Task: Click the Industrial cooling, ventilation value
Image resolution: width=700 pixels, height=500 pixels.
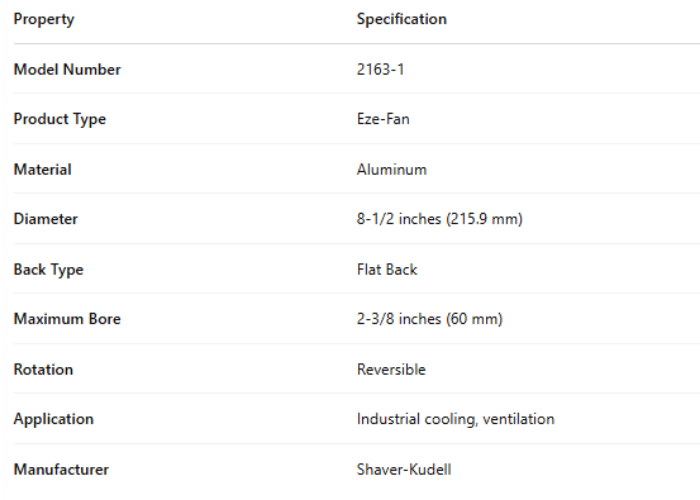Action: click(455, 419)
